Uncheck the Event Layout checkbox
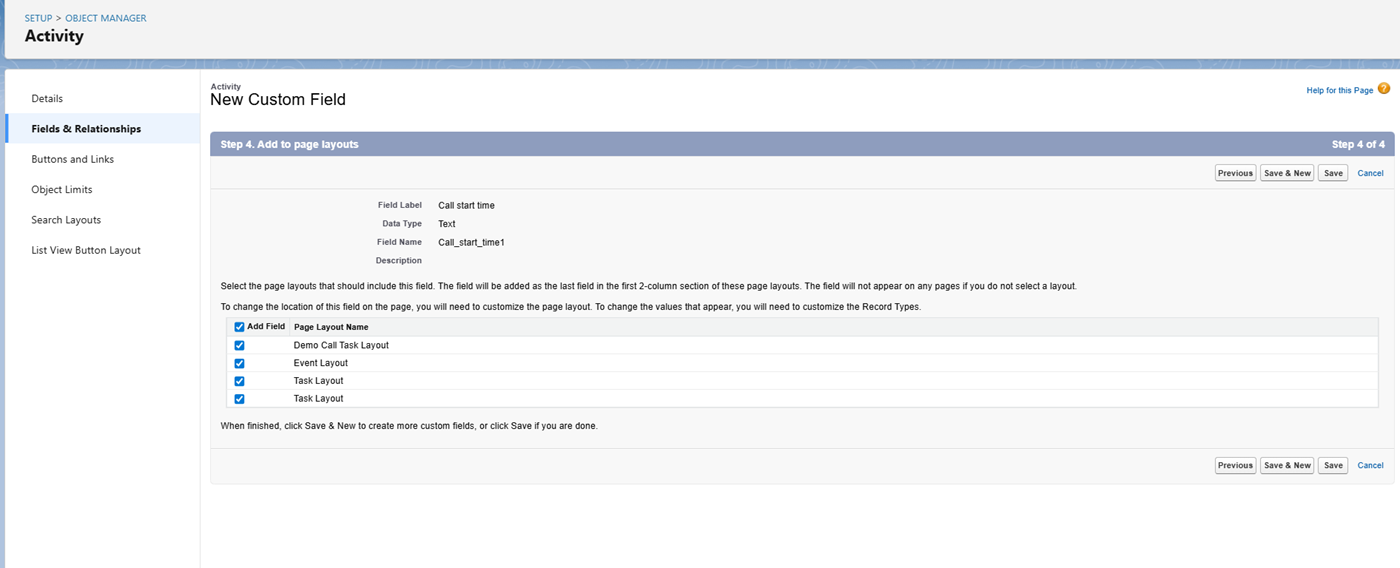Viewport: 1400px width, 568px height. [x=239, y=363]
